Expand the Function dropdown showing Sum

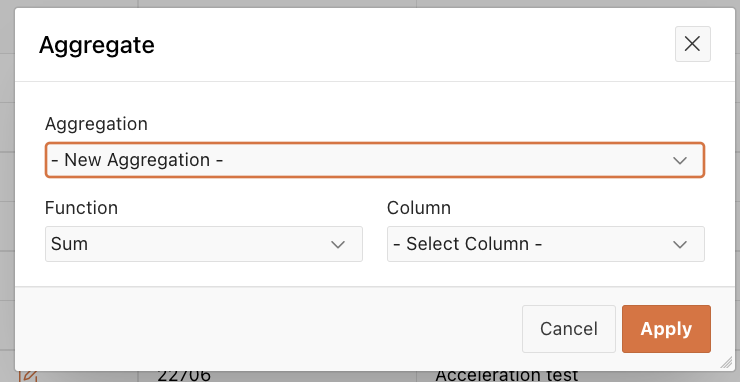tap(204, 244)
